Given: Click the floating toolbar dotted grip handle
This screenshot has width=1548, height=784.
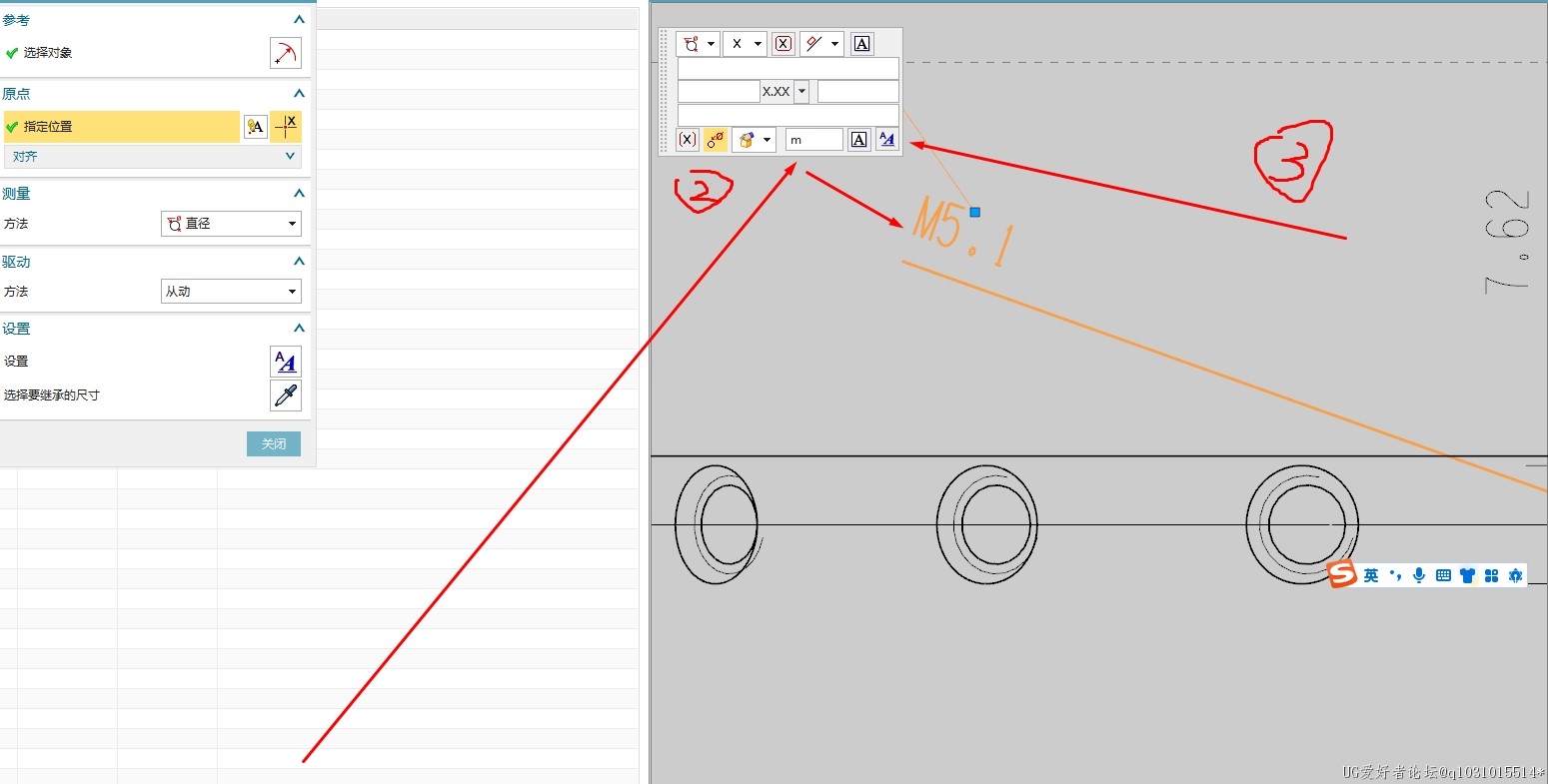Looking at the screenshot, I should pyautogui.click(x=665, y=92).
